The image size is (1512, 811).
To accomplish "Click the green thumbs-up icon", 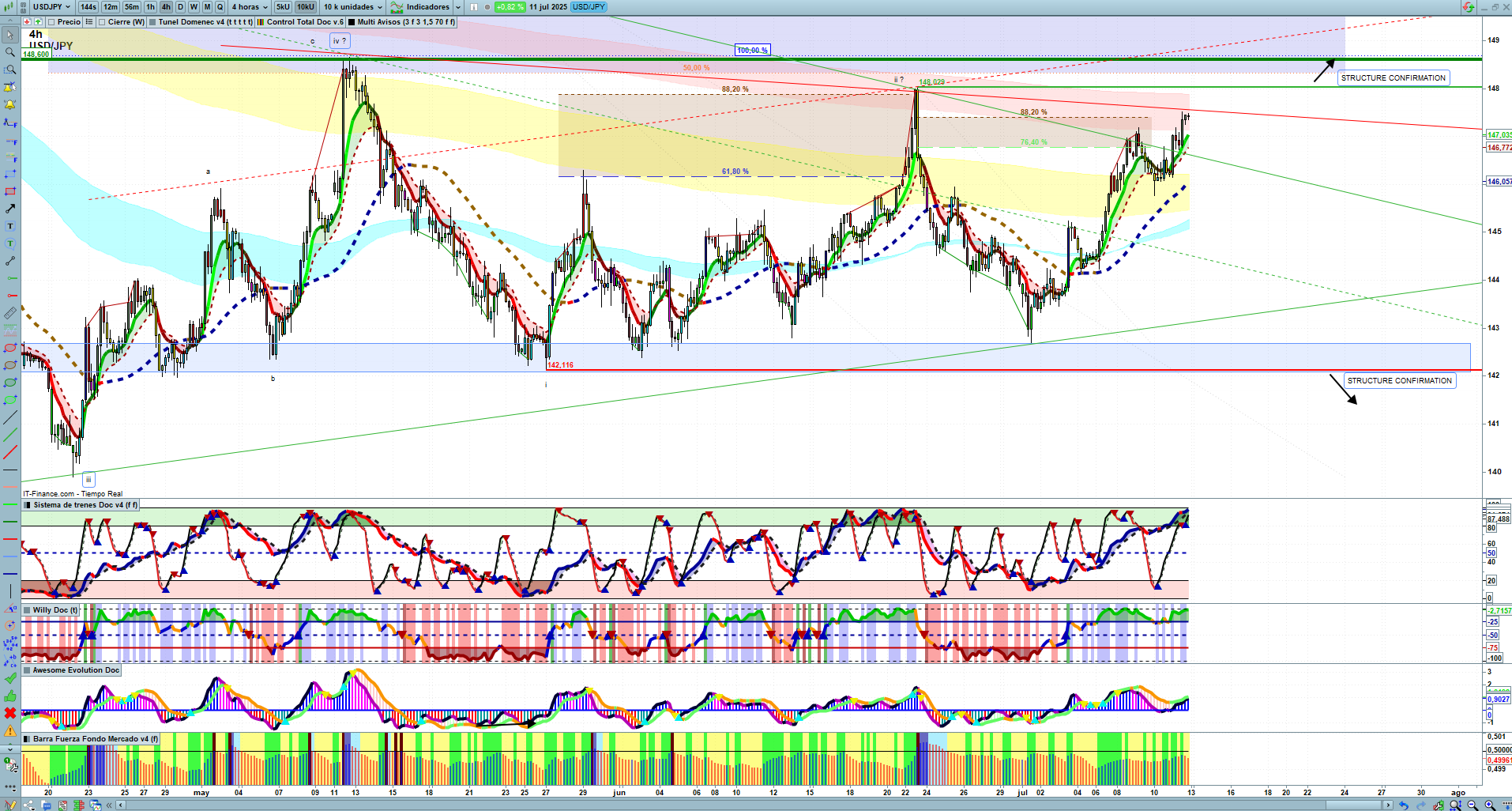I will (x=10, y=696).
